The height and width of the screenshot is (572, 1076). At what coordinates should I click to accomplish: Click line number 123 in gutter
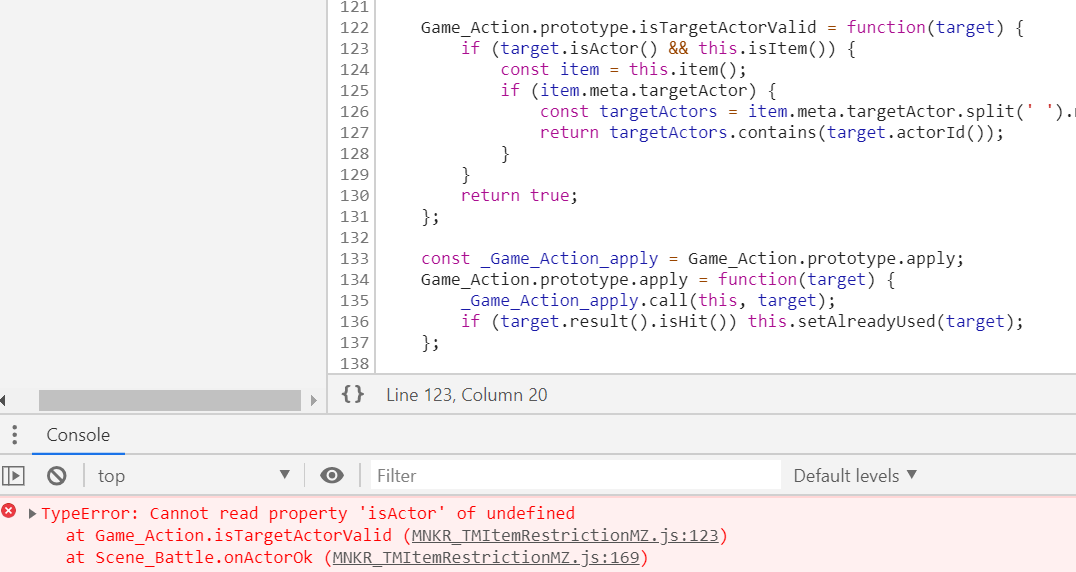[354, 49]
